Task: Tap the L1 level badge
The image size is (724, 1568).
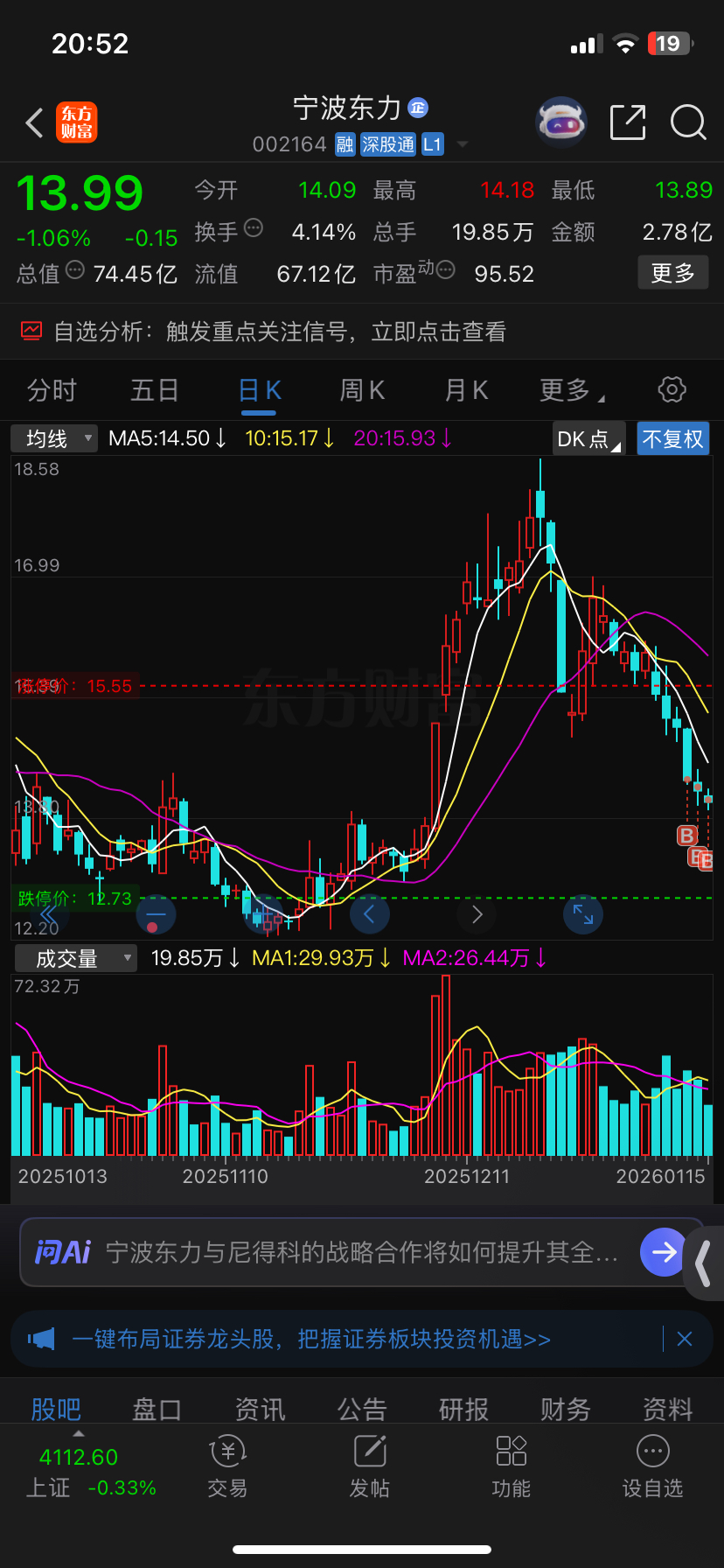Action: coord(432,144)
